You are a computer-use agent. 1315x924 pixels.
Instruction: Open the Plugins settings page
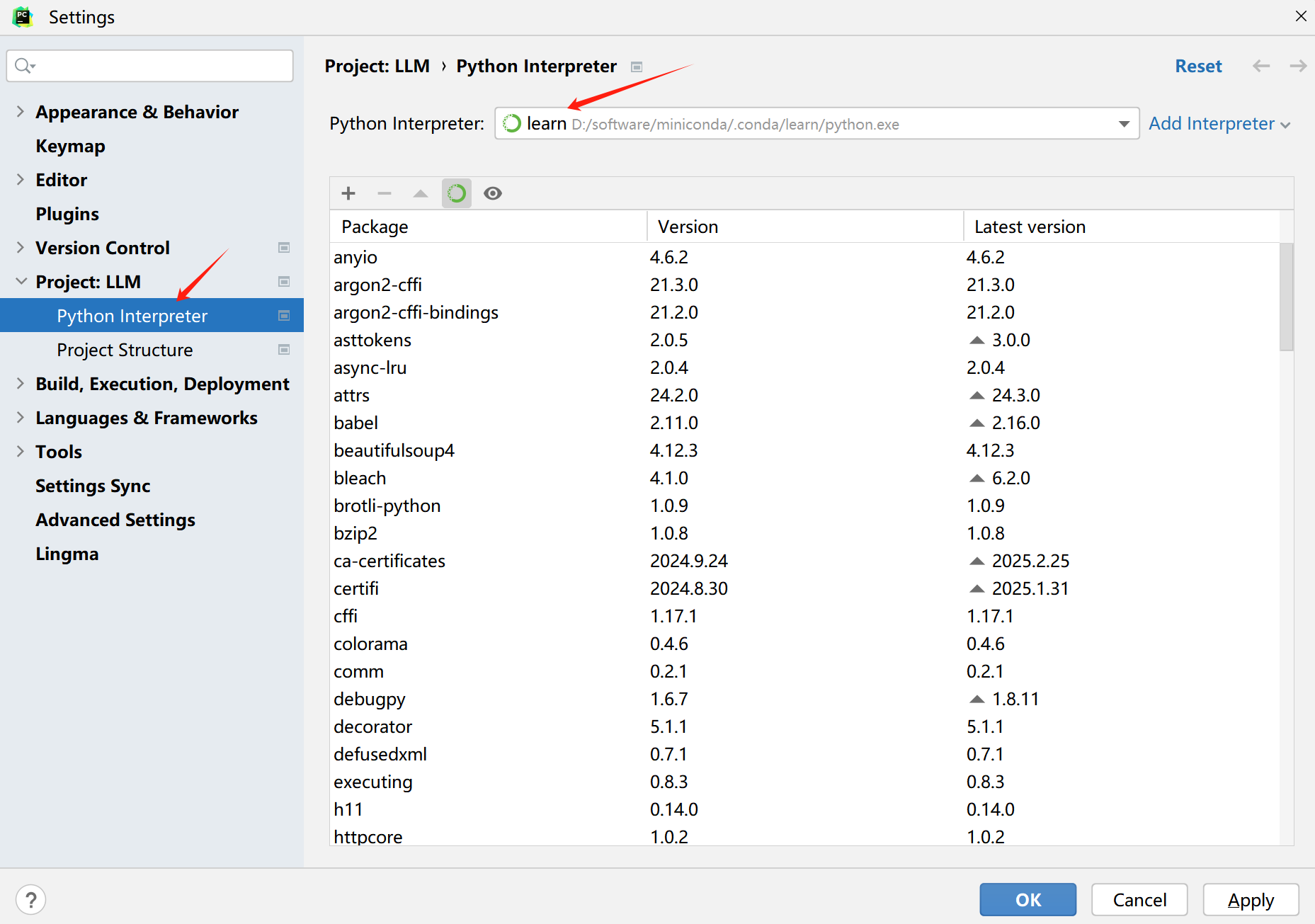(x=67, y=214)
